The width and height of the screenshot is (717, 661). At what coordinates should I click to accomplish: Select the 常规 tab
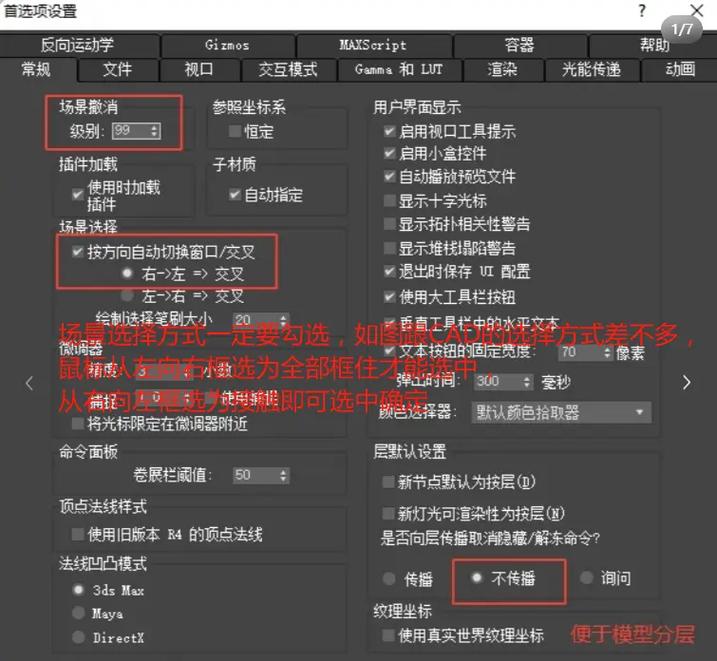[37, 69]
